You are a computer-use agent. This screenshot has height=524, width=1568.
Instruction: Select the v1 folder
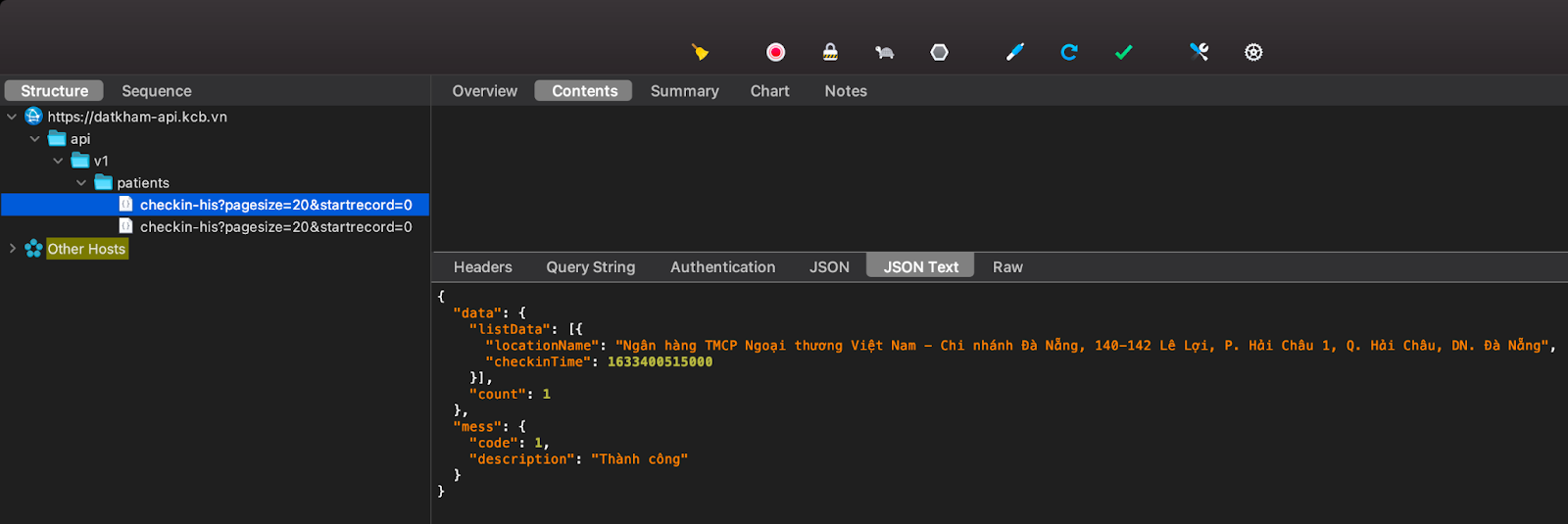[101, 161]
